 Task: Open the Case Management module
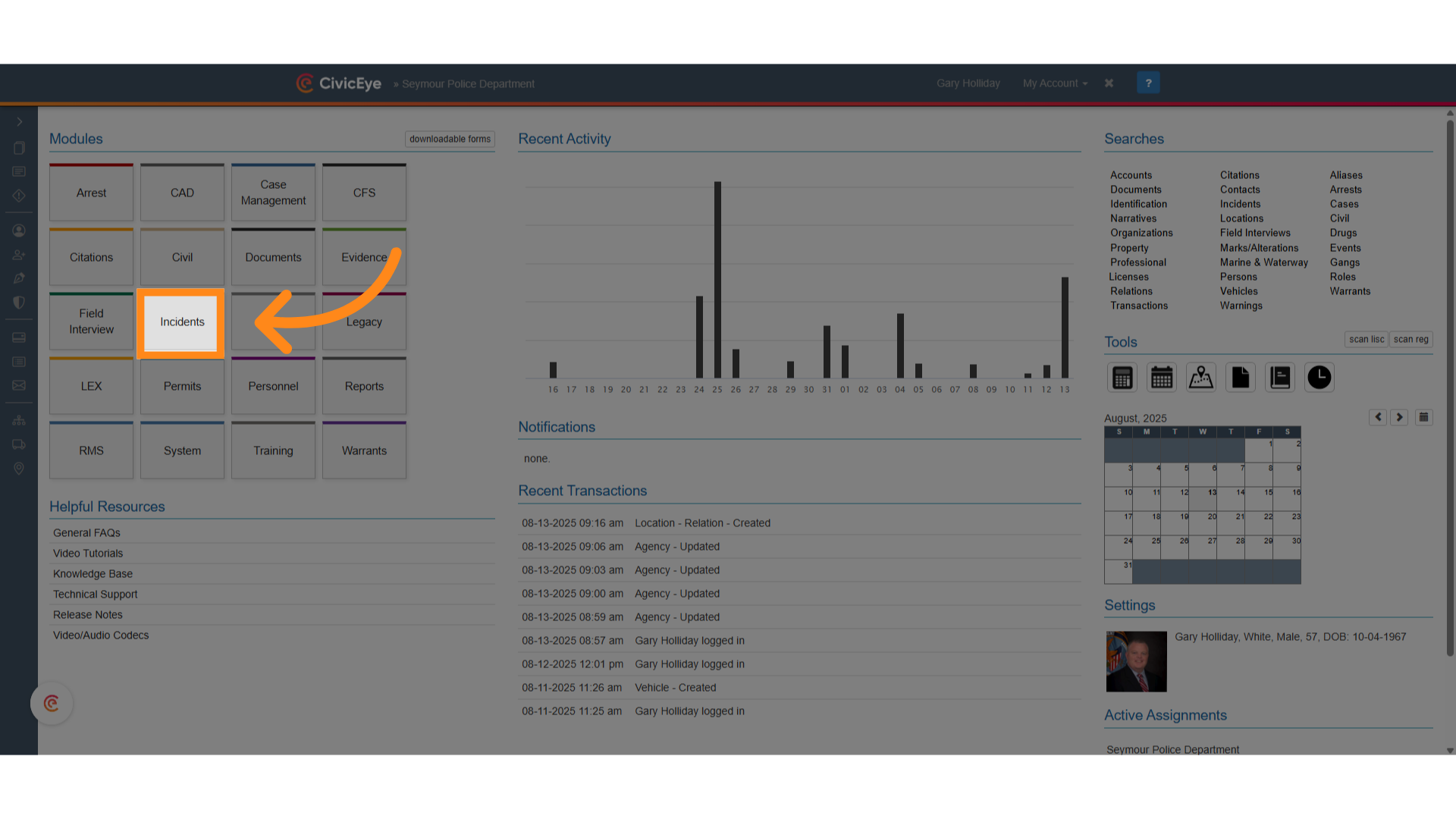[x=273, y=193]
